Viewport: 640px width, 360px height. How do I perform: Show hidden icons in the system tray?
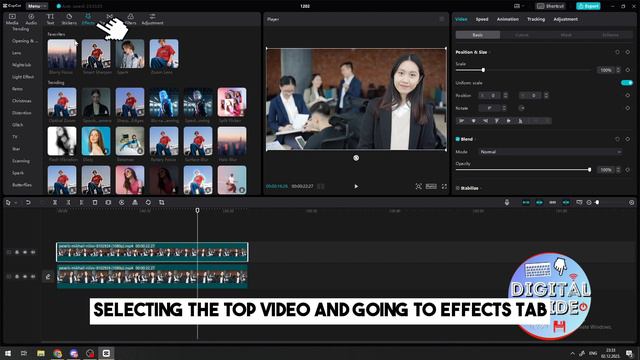572,353
